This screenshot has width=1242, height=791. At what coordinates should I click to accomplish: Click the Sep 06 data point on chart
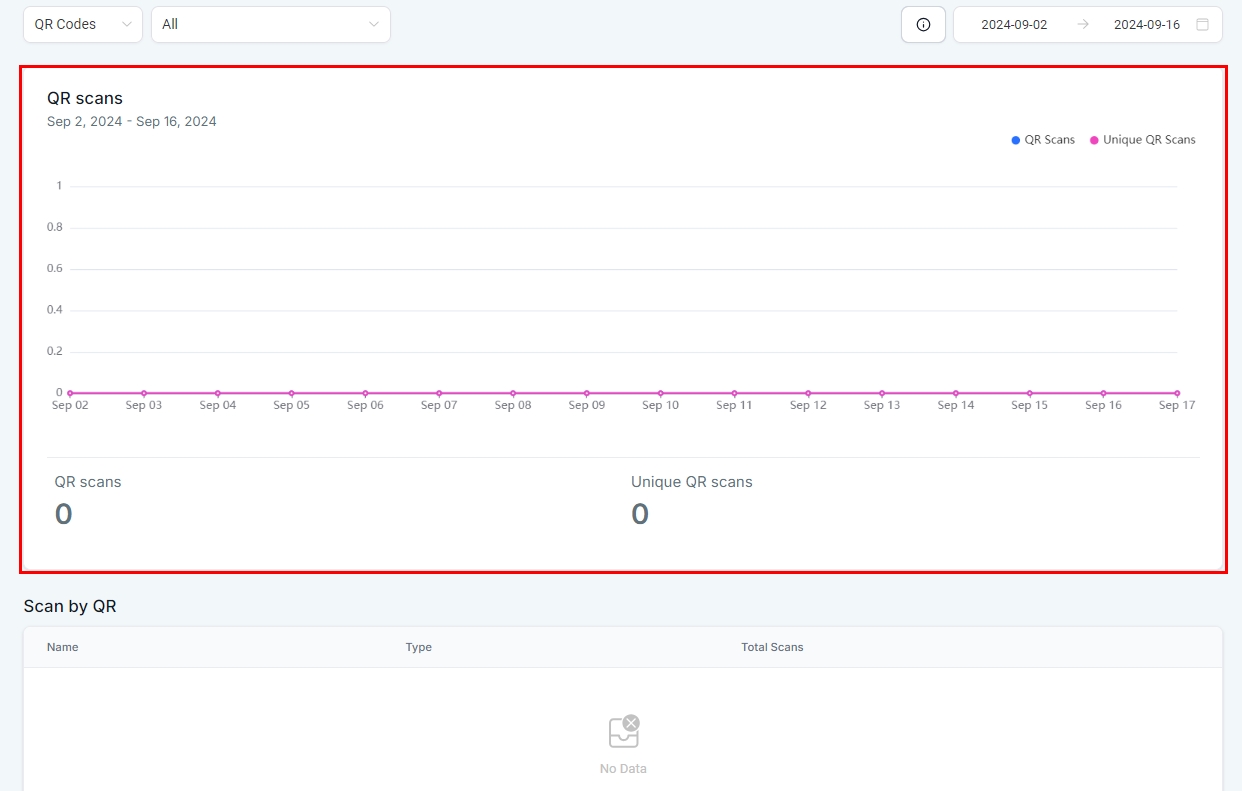tap(365, 393)
